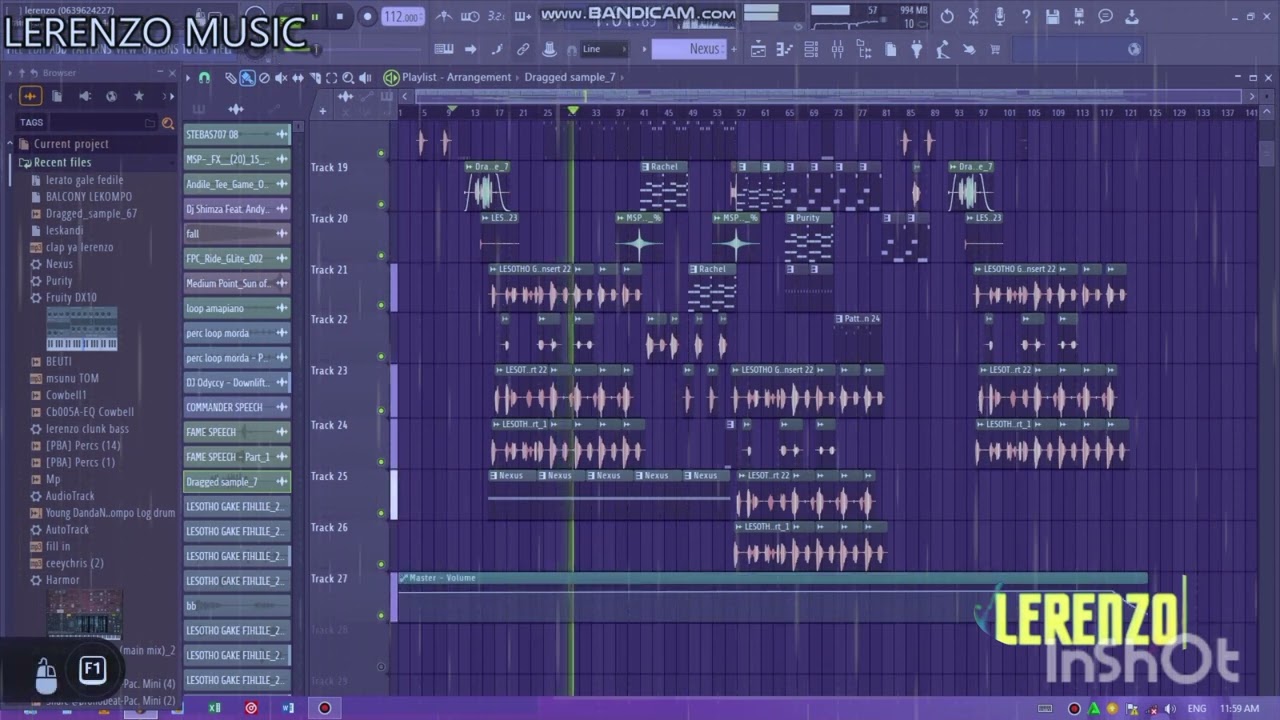Select the browser favorites star tab
1280x720 pixels.
tap(139, 96)
